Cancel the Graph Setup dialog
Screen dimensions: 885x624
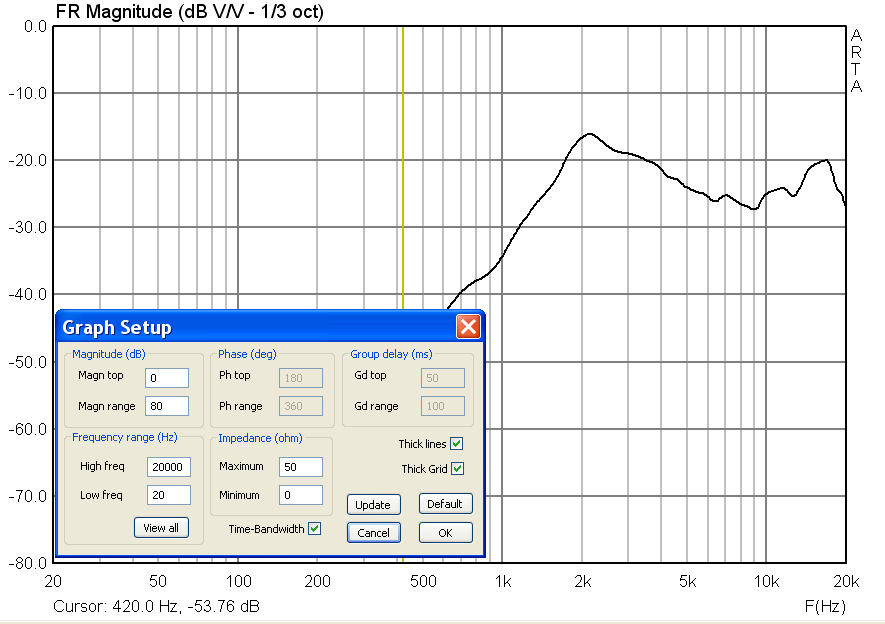pos(374,533)
